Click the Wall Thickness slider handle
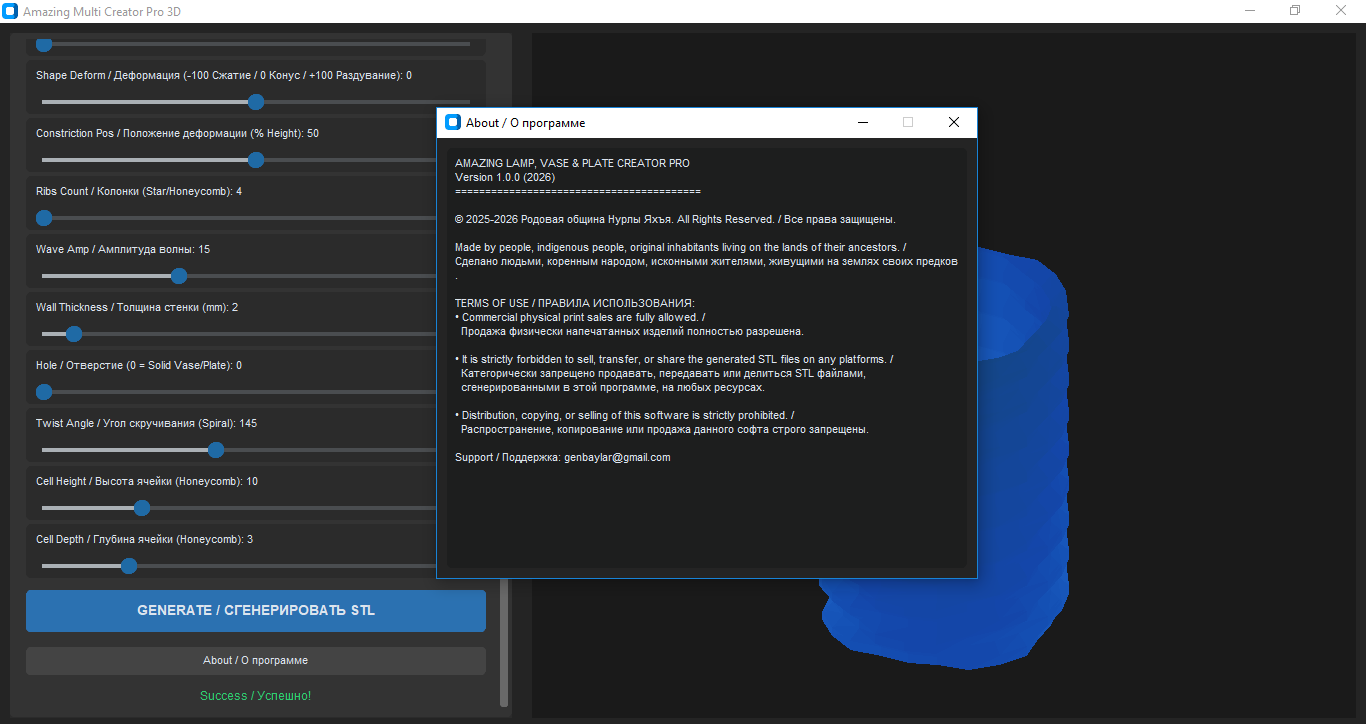 pyautogui.click(x=74, y=334)
